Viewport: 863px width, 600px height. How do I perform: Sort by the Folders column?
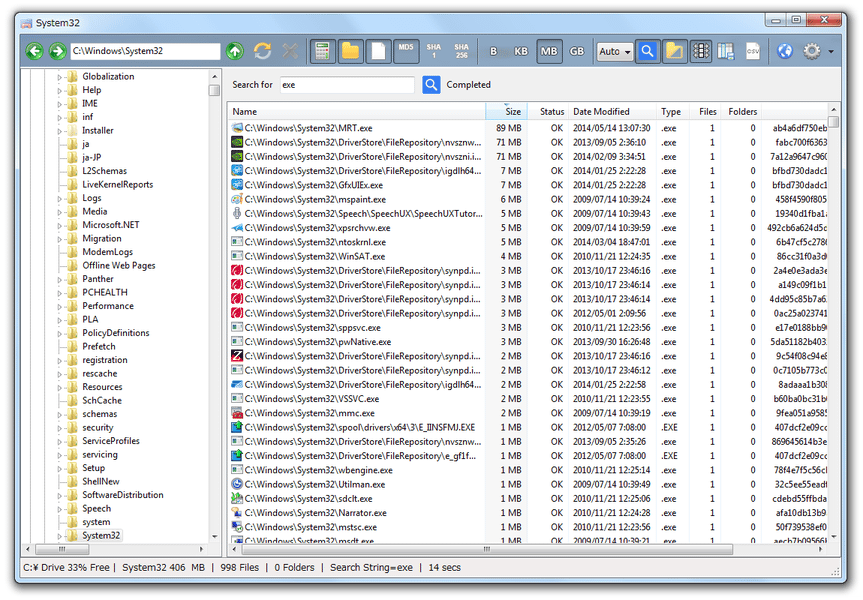point(741,111)
